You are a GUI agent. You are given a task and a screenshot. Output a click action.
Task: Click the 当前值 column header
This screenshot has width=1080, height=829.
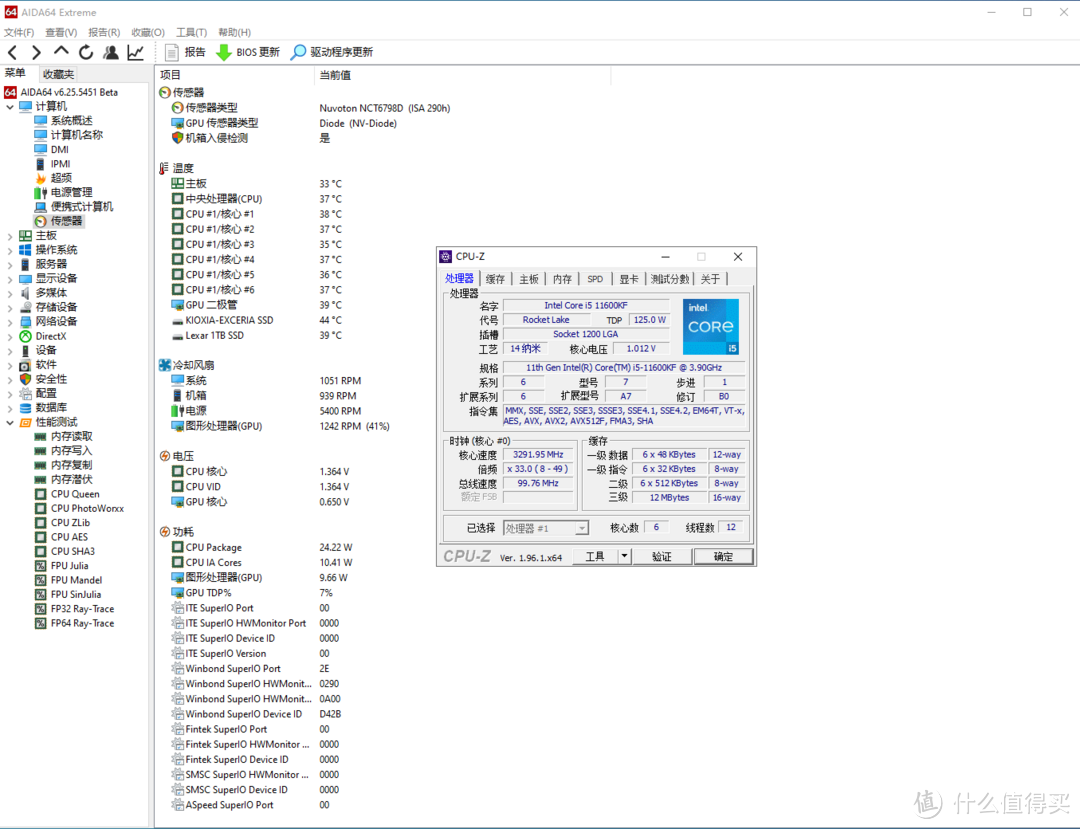pos(462,75)
